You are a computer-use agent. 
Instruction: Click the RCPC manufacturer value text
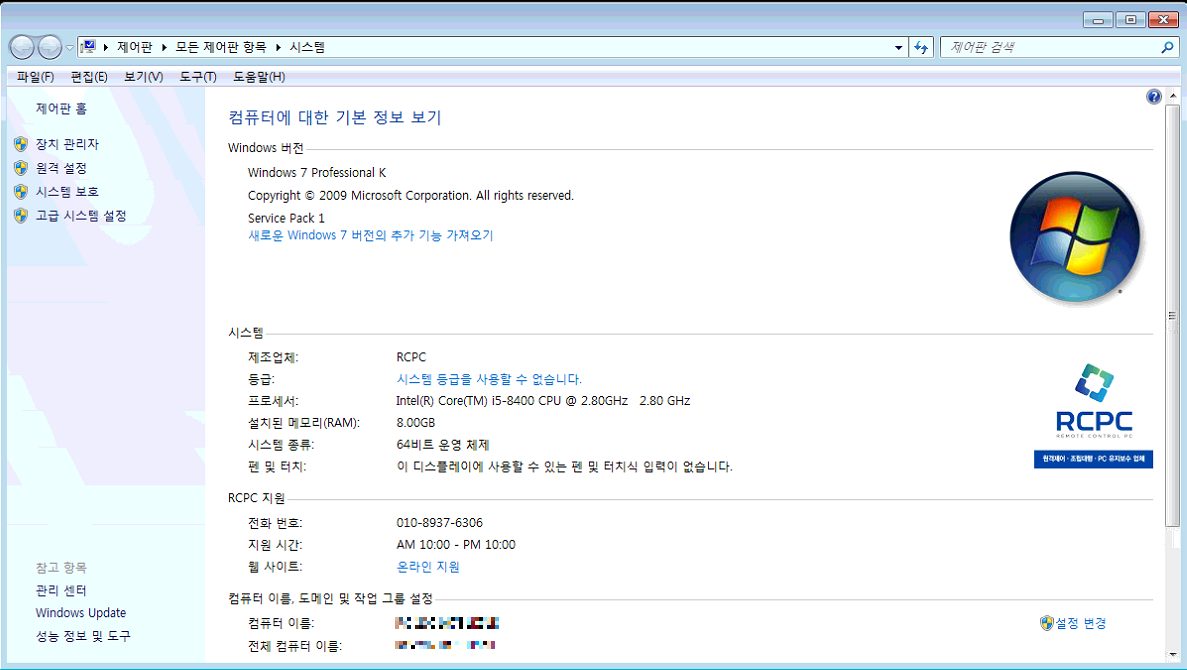(x=411, y=357)
